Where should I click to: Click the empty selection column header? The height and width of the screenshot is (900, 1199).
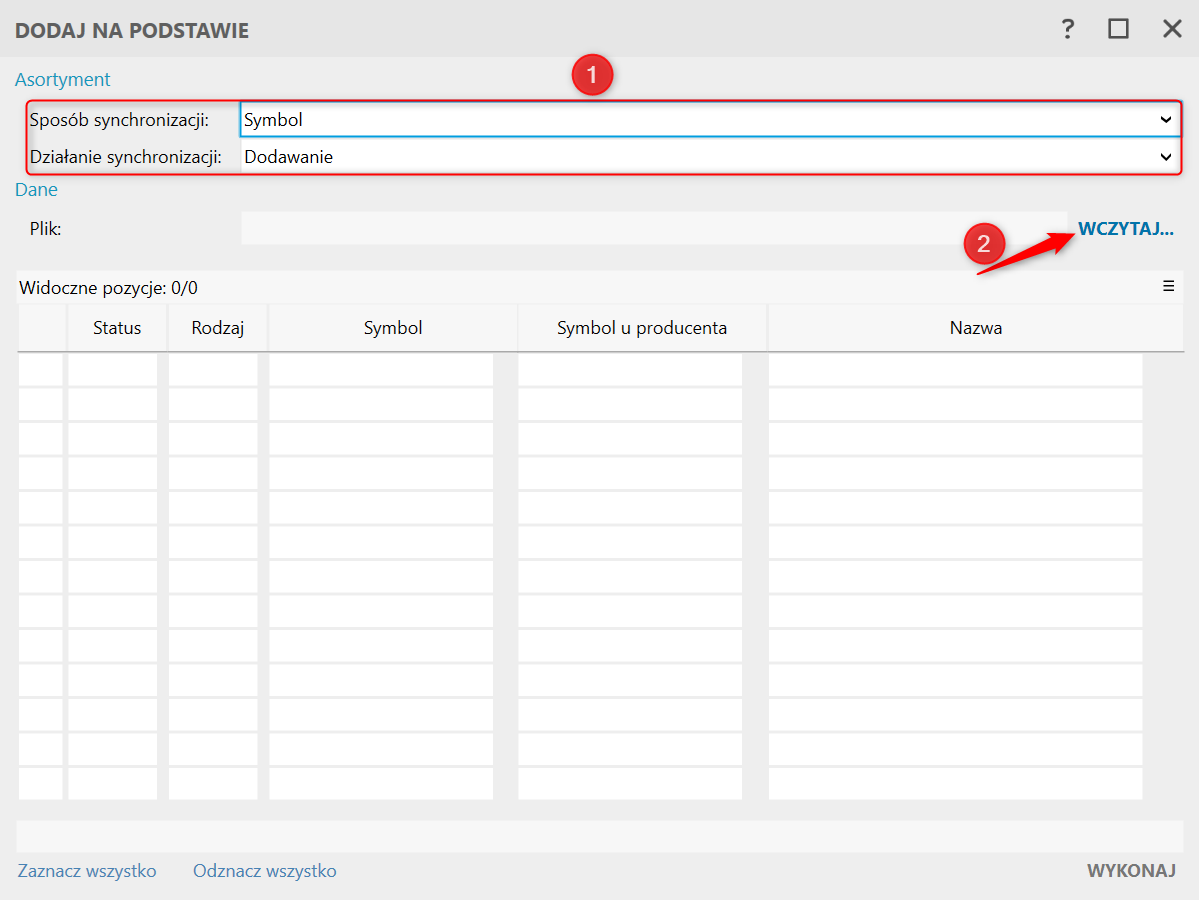(42, 328)
